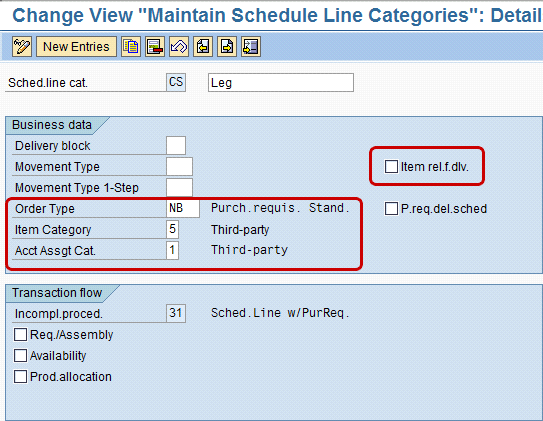Screen dimensions: 543x421
Task: Click the Movement Type input field
Action: 179,167
